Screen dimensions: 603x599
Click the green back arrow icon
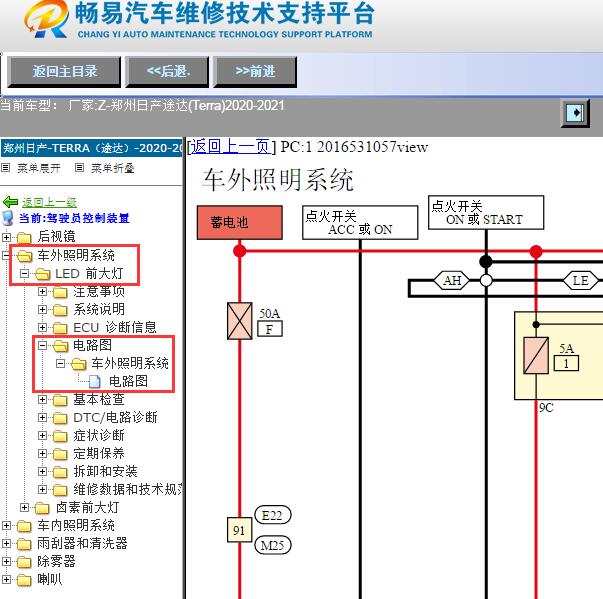pyautogui.click(x=10, y=201)
